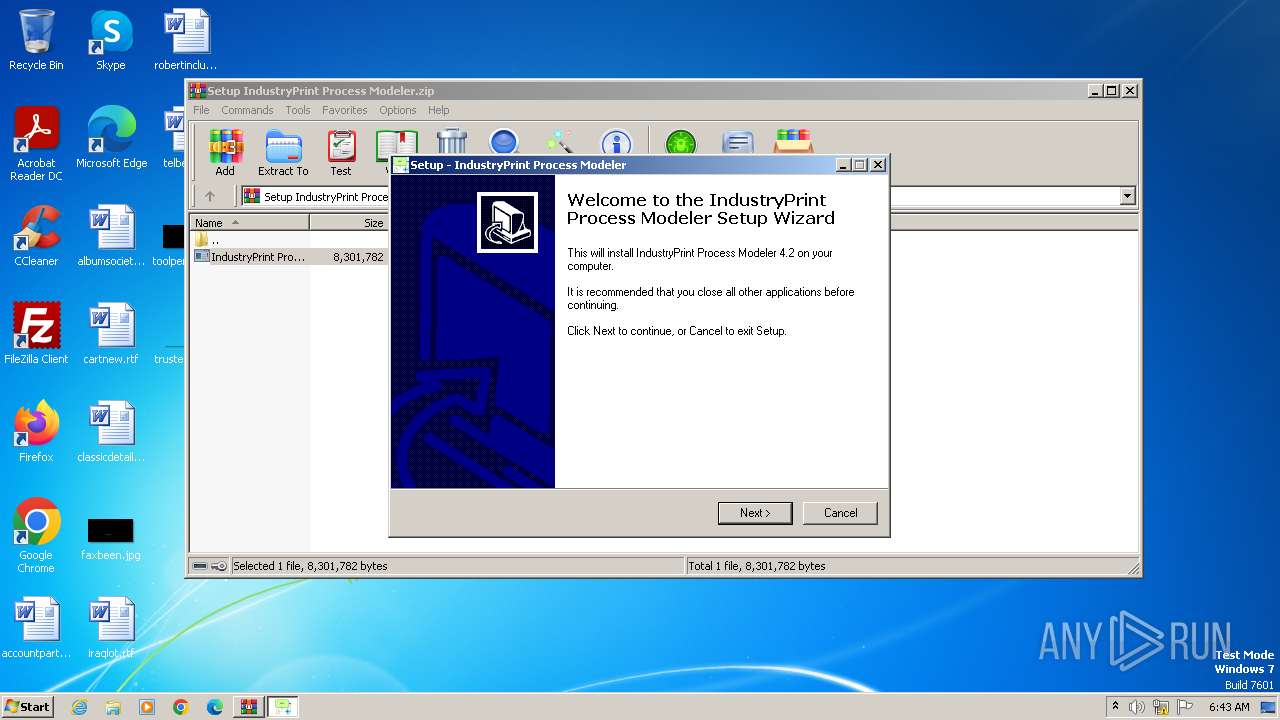Viewport: 1280px width, 720px height.
Task: Select the classicdetail... document icon
Action: 111,432
